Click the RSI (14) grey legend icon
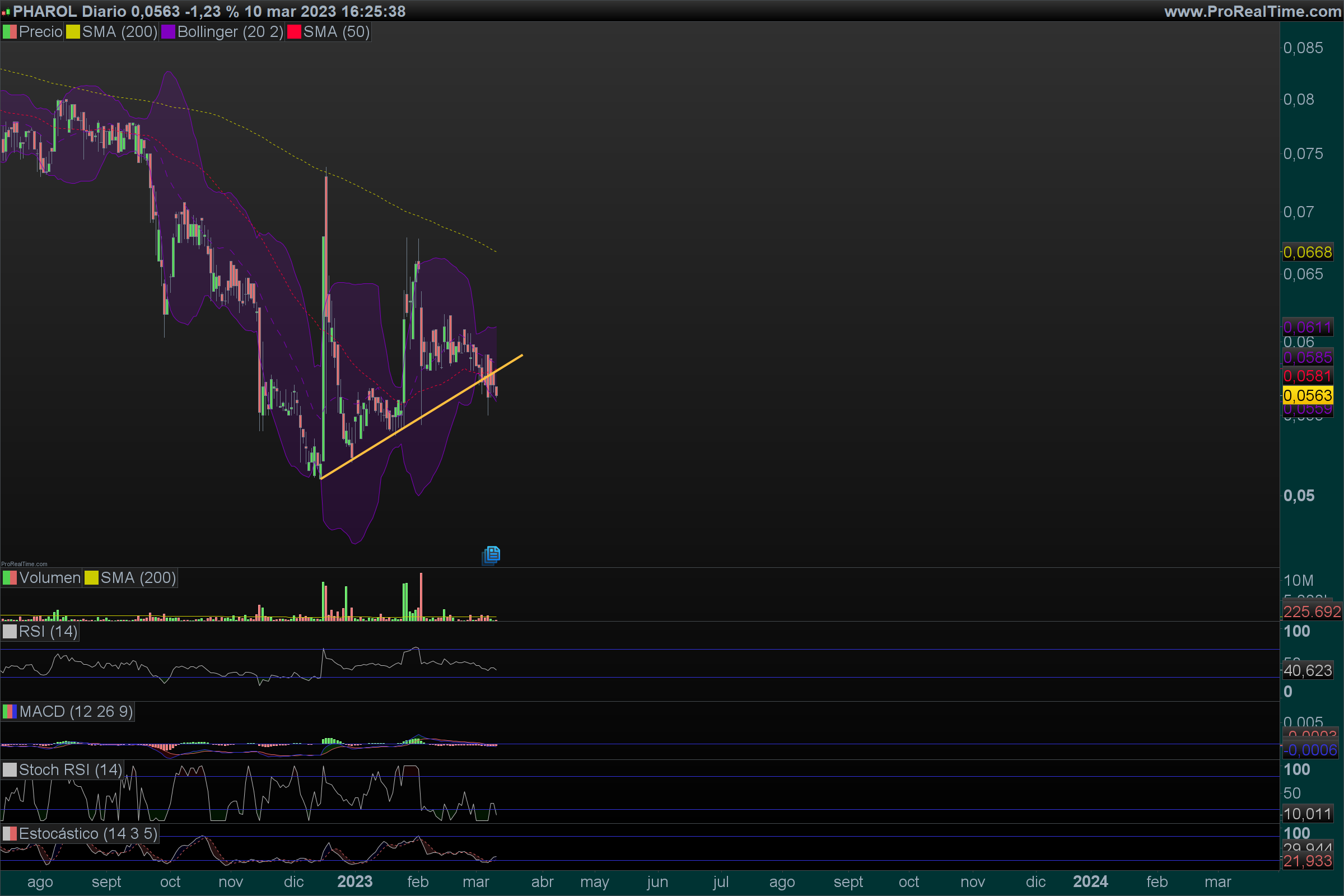 coord(10,632)
